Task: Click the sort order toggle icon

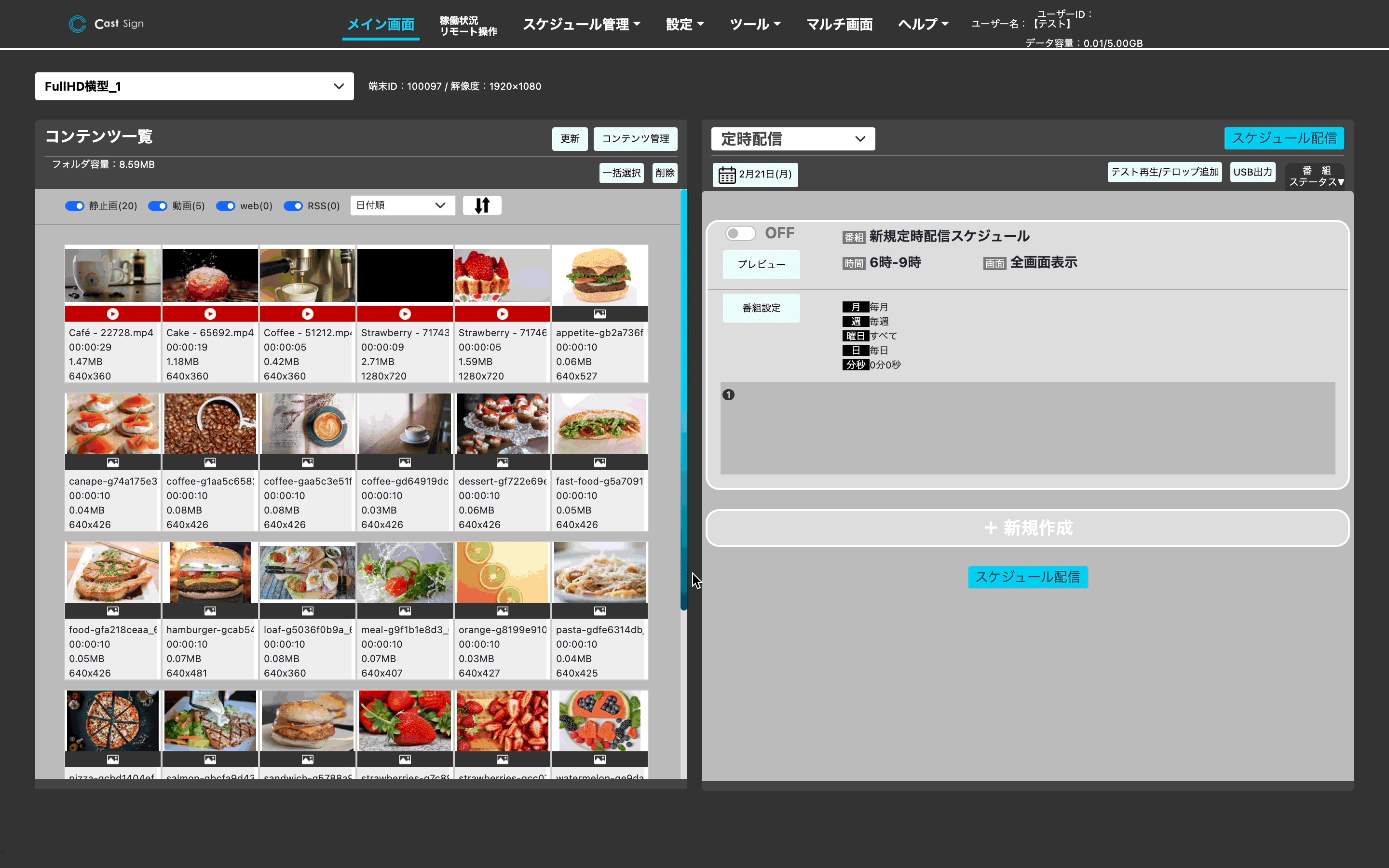Action: [x=481, y=205]
